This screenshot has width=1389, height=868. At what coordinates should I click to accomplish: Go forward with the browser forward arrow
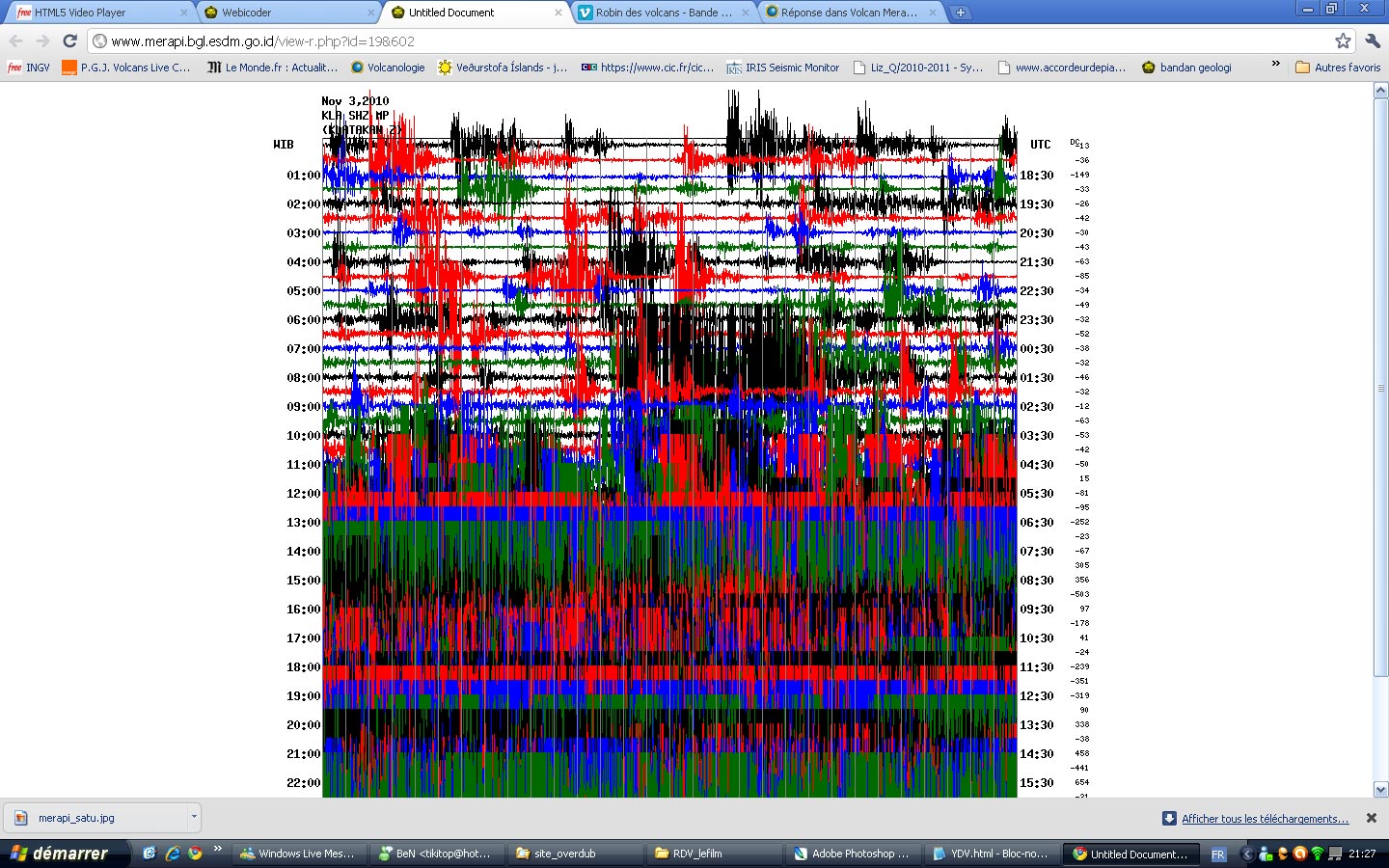tap(42, 41)
